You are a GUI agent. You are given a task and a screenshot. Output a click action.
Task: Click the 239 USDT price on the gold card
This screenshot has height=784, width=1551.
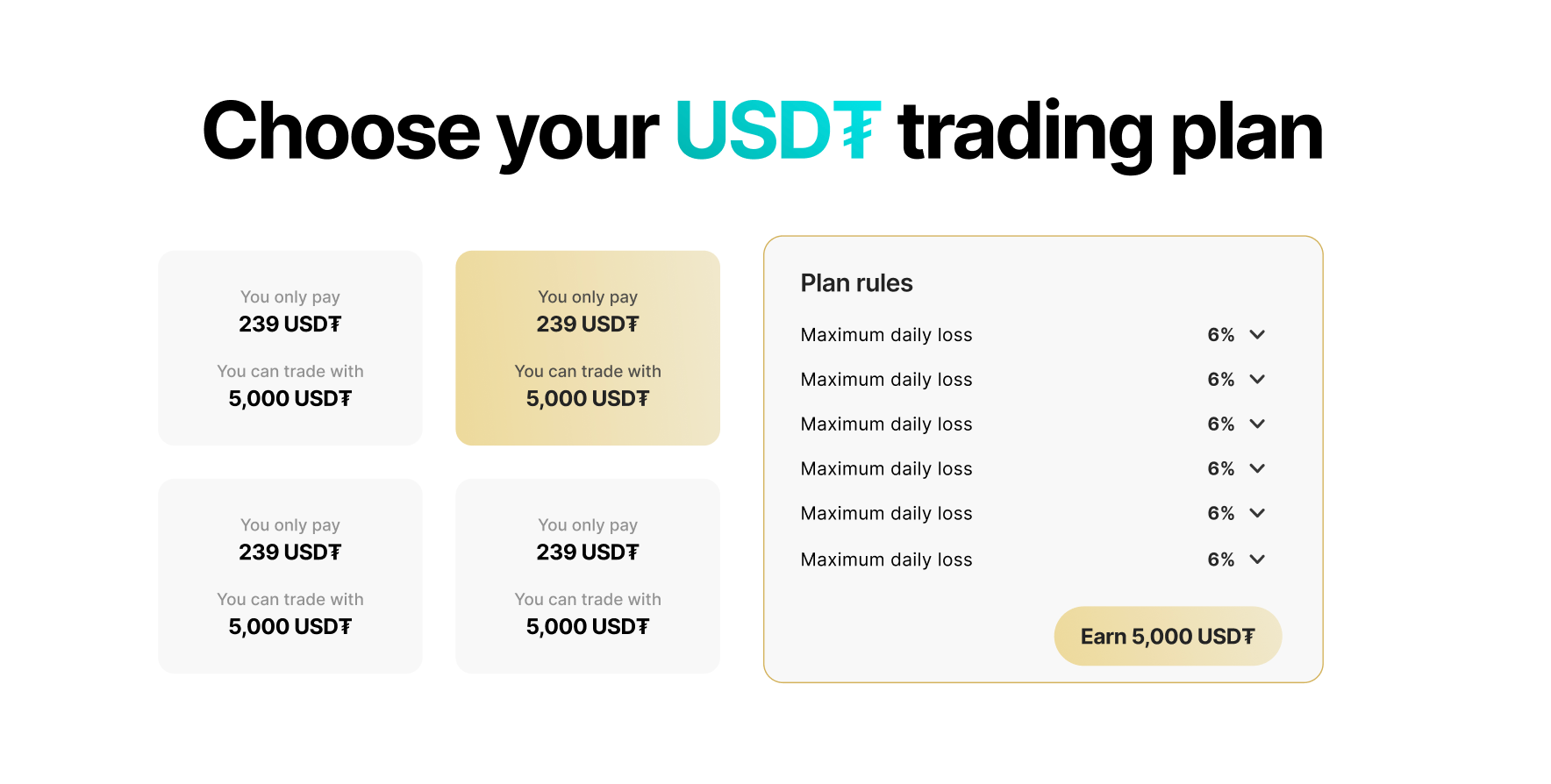(588, 324)
